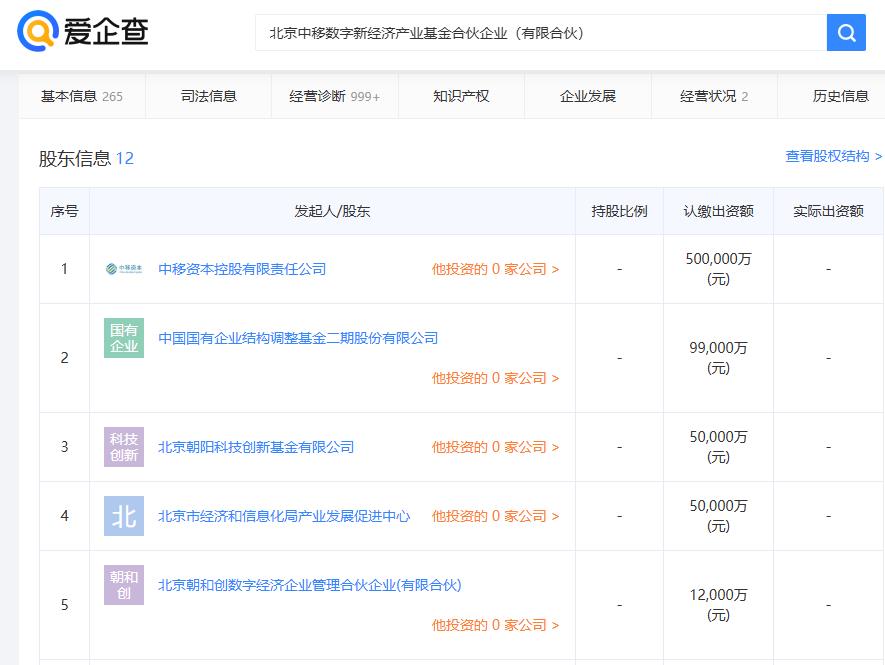885x665 pixels.
Task: Click 50,000万(元) in 北京朝阳科技创新基金 row
Action: tap(718, 447)
